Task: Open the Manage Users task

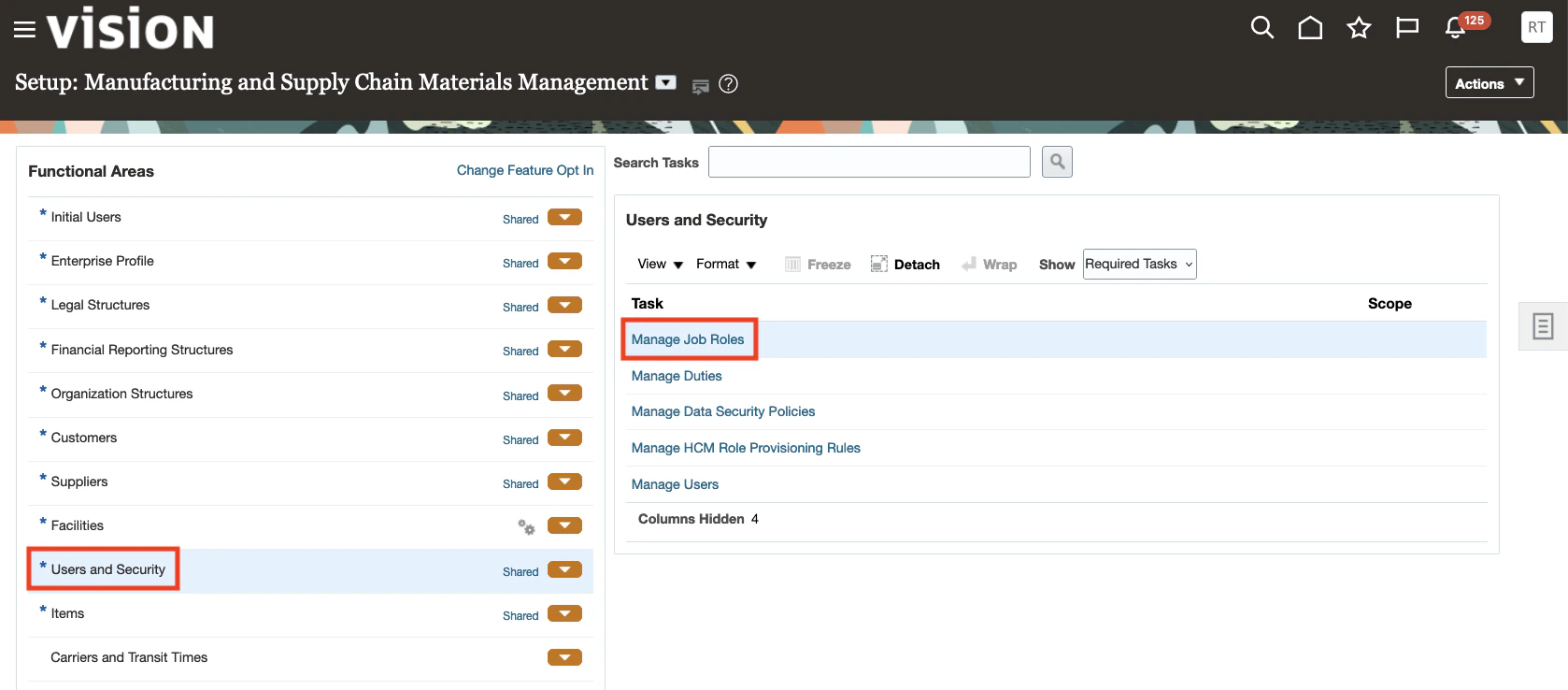Action: pos(675,484)
